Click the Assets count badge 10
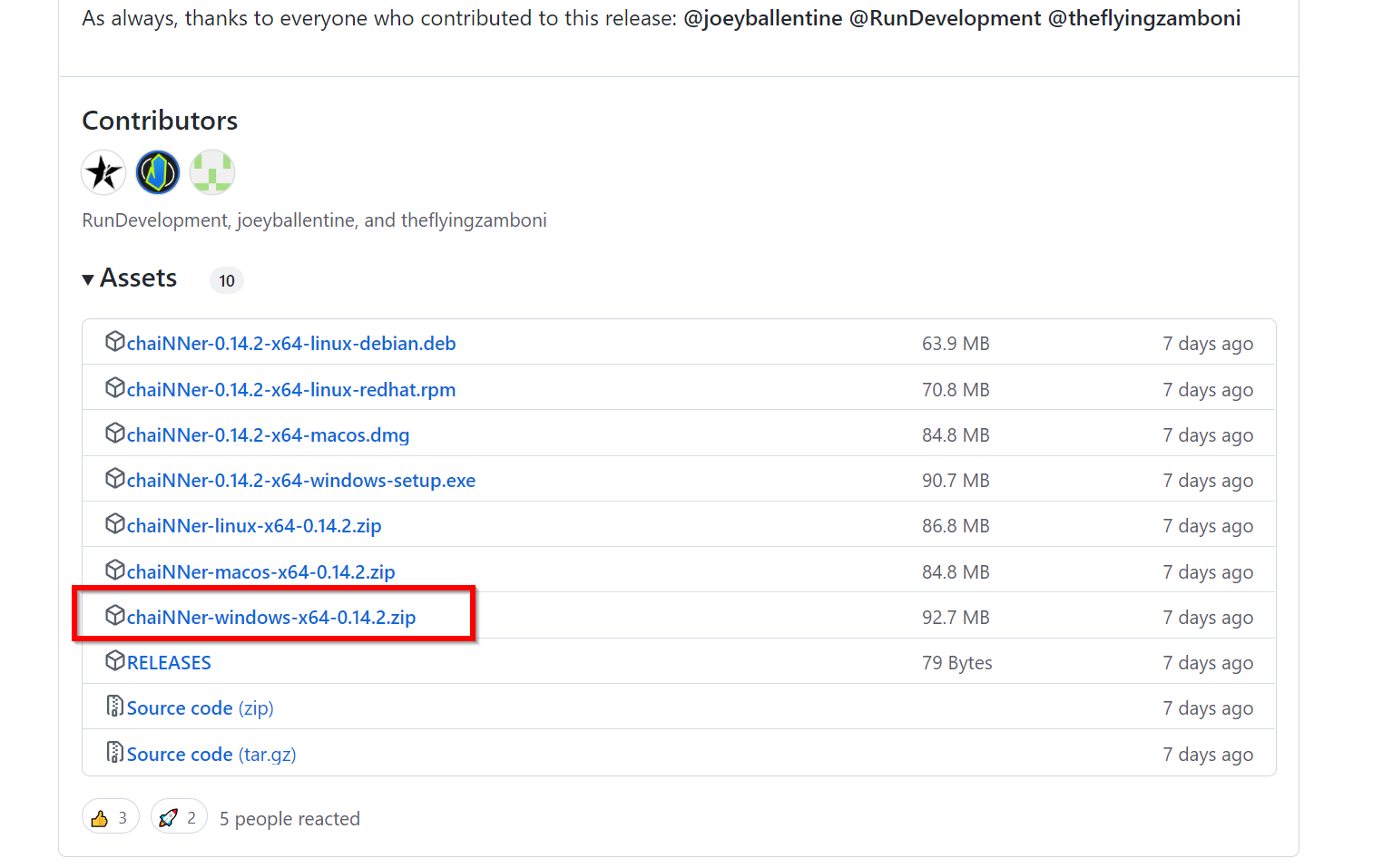This screenshot has height=868, width=1373. click(227, 281)
